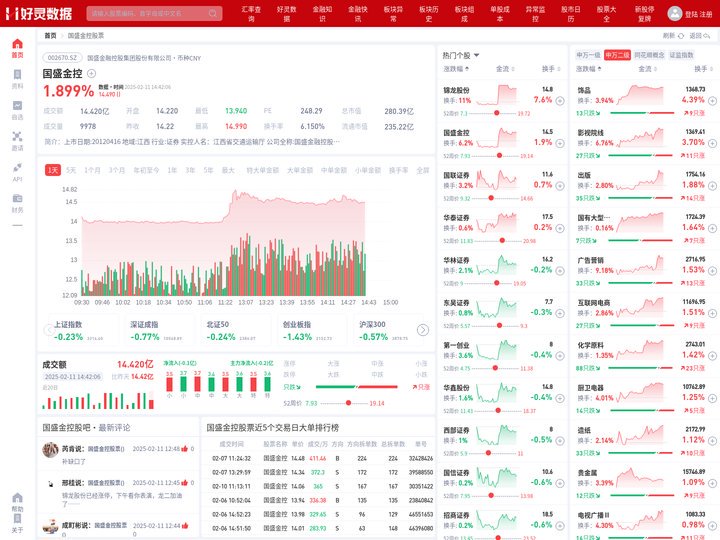Select the 最大 chart range

pos(228,170)
